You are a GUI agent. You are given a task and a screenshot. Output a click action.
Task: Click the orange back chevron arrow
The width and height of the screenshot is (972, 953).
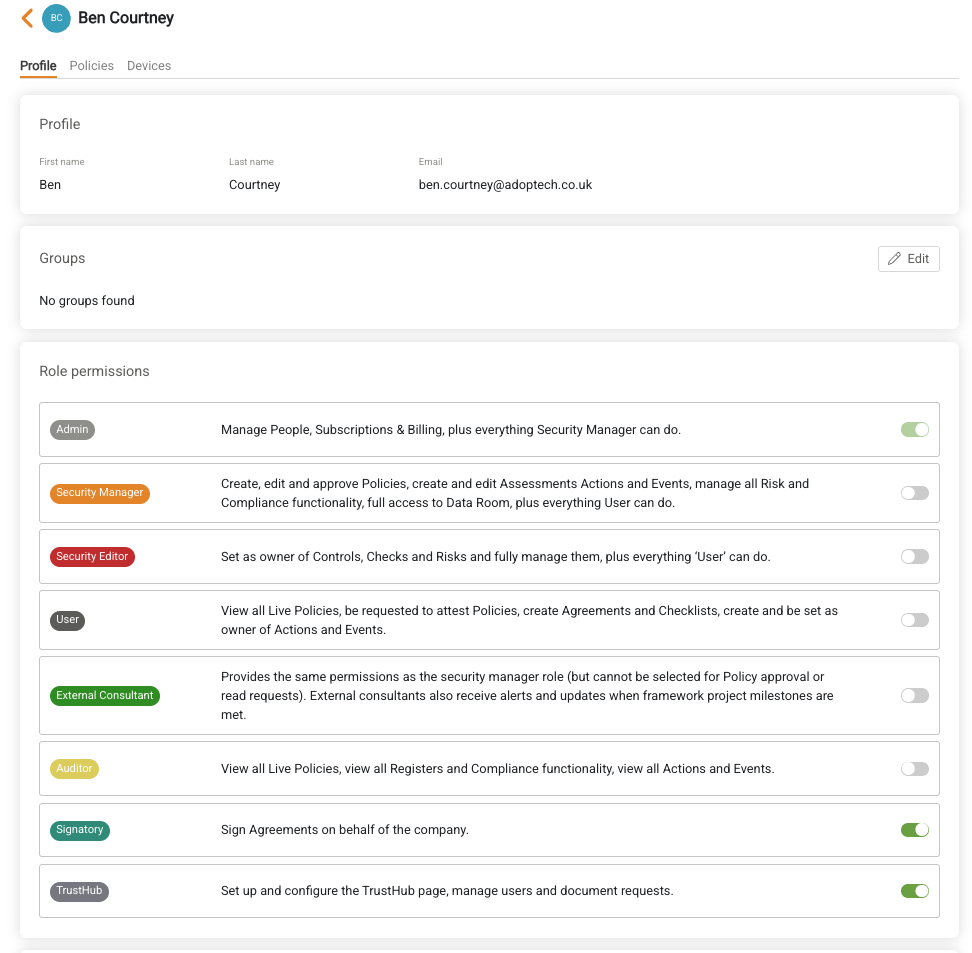(27, 18)
